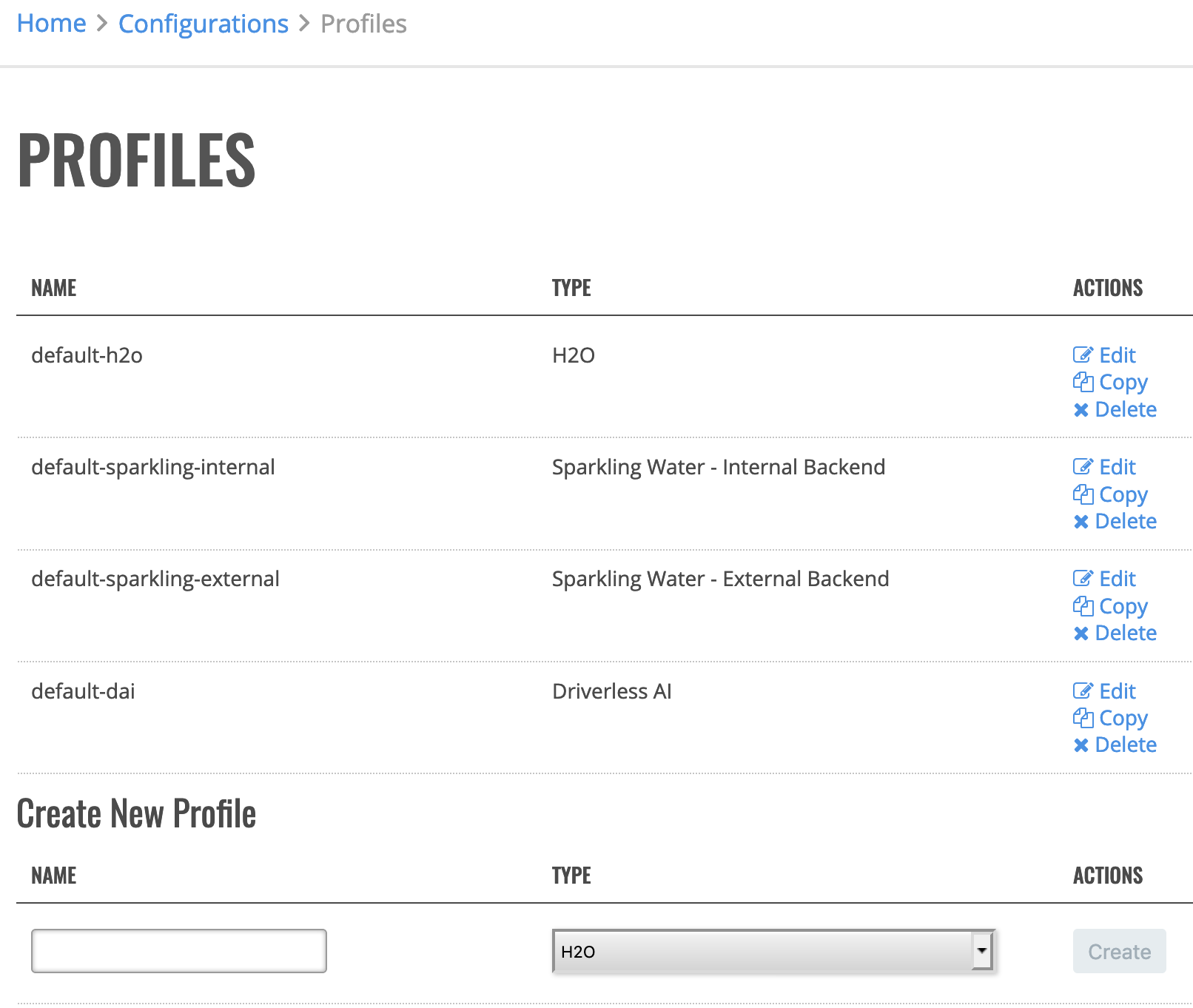Click Copy icon for default-sparkling-internal
The image size is (1193, 1008).
(x=1083, y=494)
